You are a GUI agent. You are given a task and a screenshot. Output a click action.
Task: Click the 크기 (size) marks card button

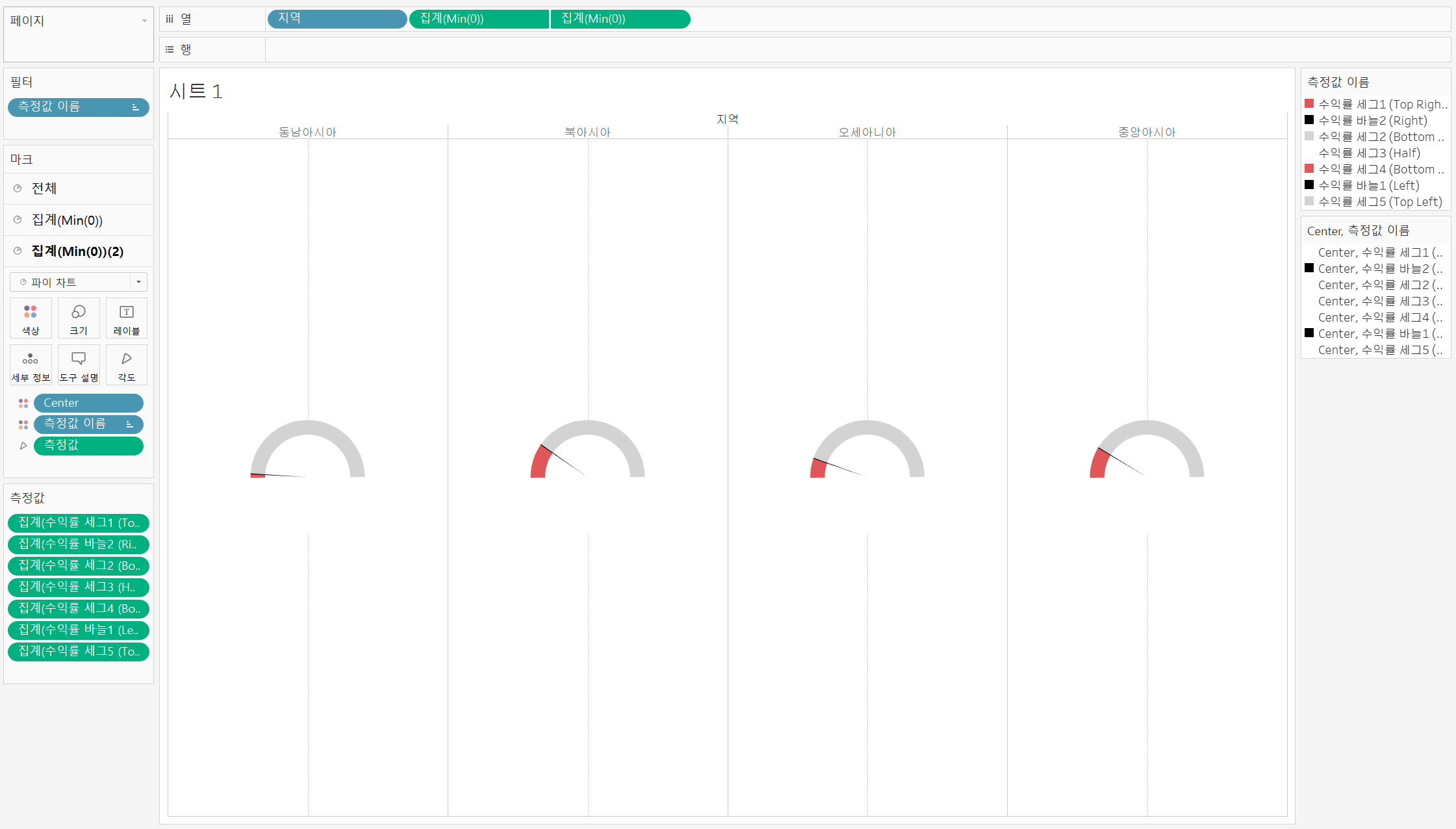tap(79, 318)
